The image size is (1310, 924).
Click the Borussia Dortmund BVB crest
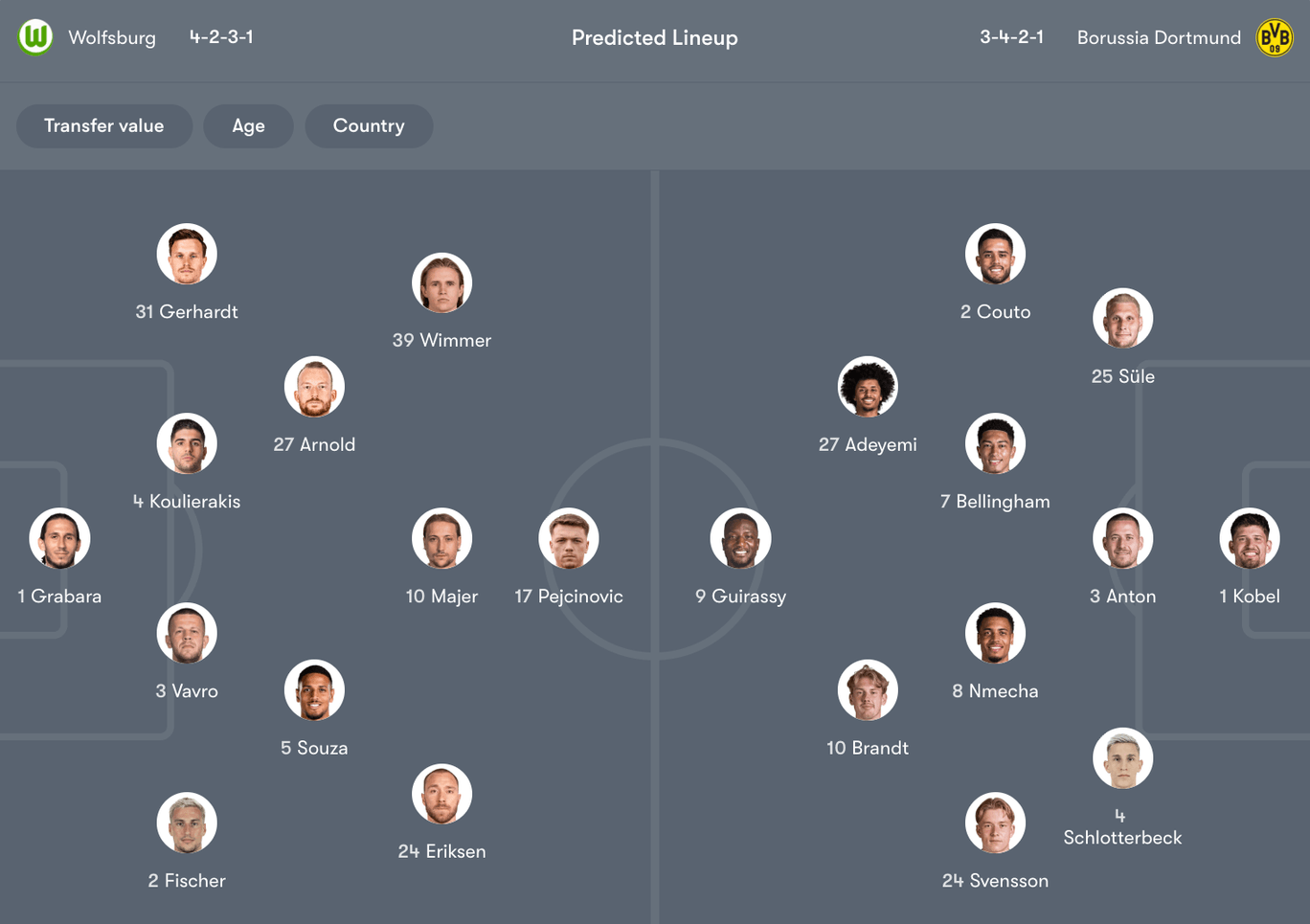[x=1275, y=37]
